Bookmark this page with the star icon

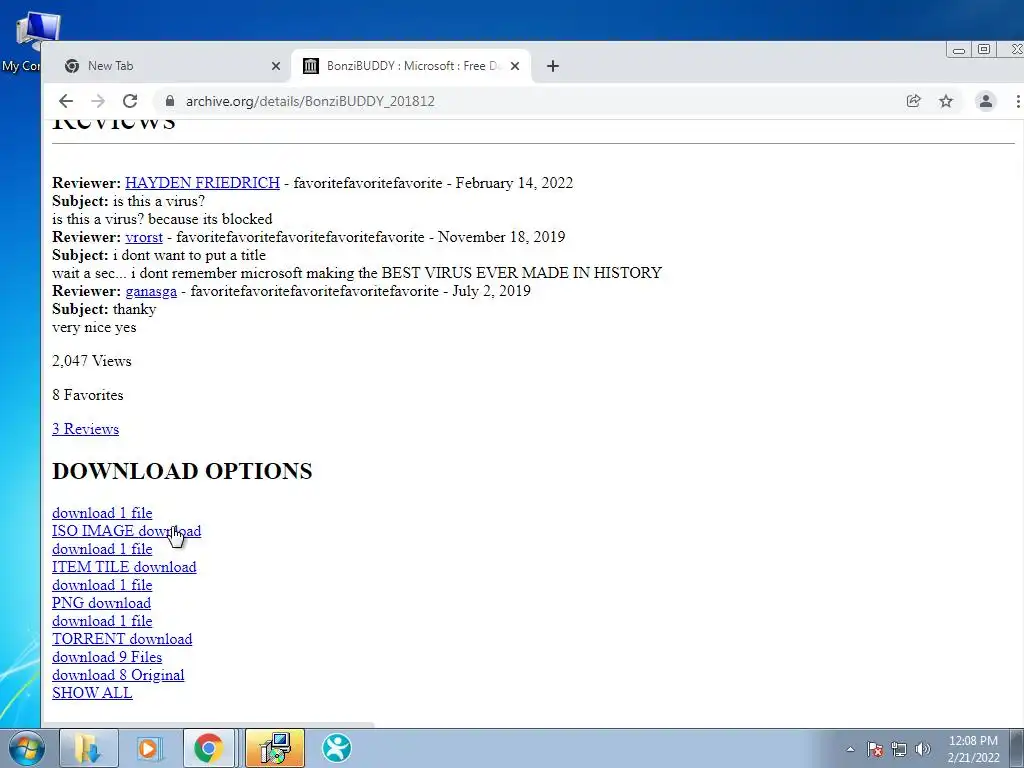(946, 101)
